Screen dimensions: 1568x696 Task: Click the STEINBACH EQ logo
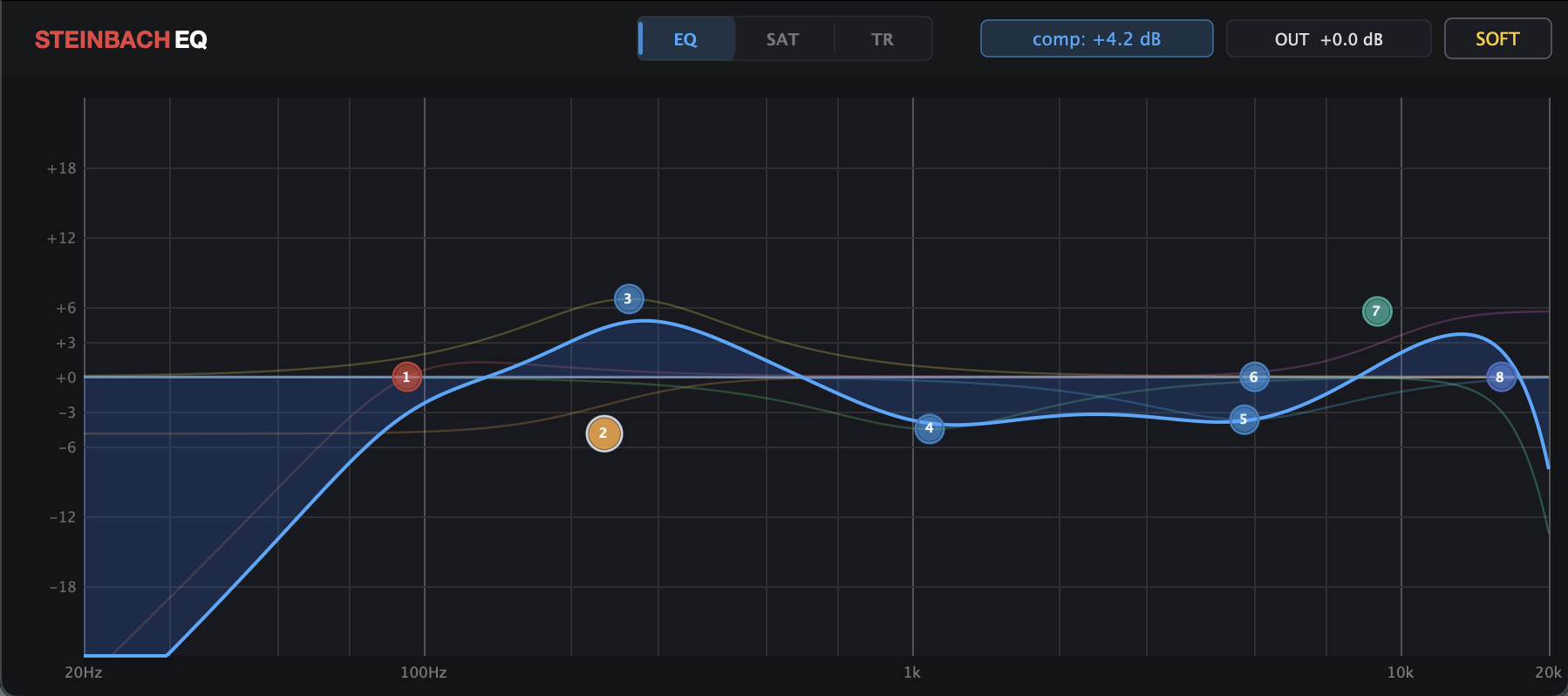pos(121,40)
